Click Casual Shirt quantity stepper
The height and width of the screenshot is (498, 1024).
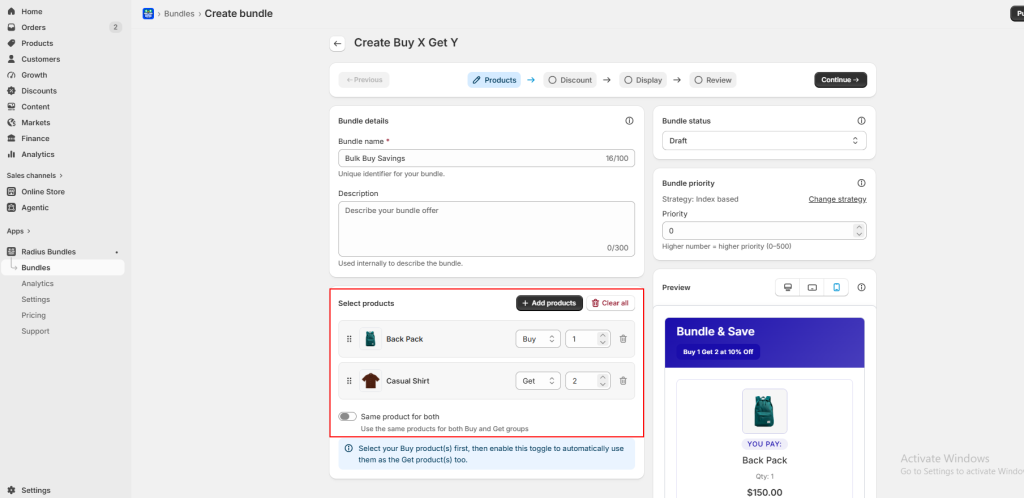tap(603, 381)
